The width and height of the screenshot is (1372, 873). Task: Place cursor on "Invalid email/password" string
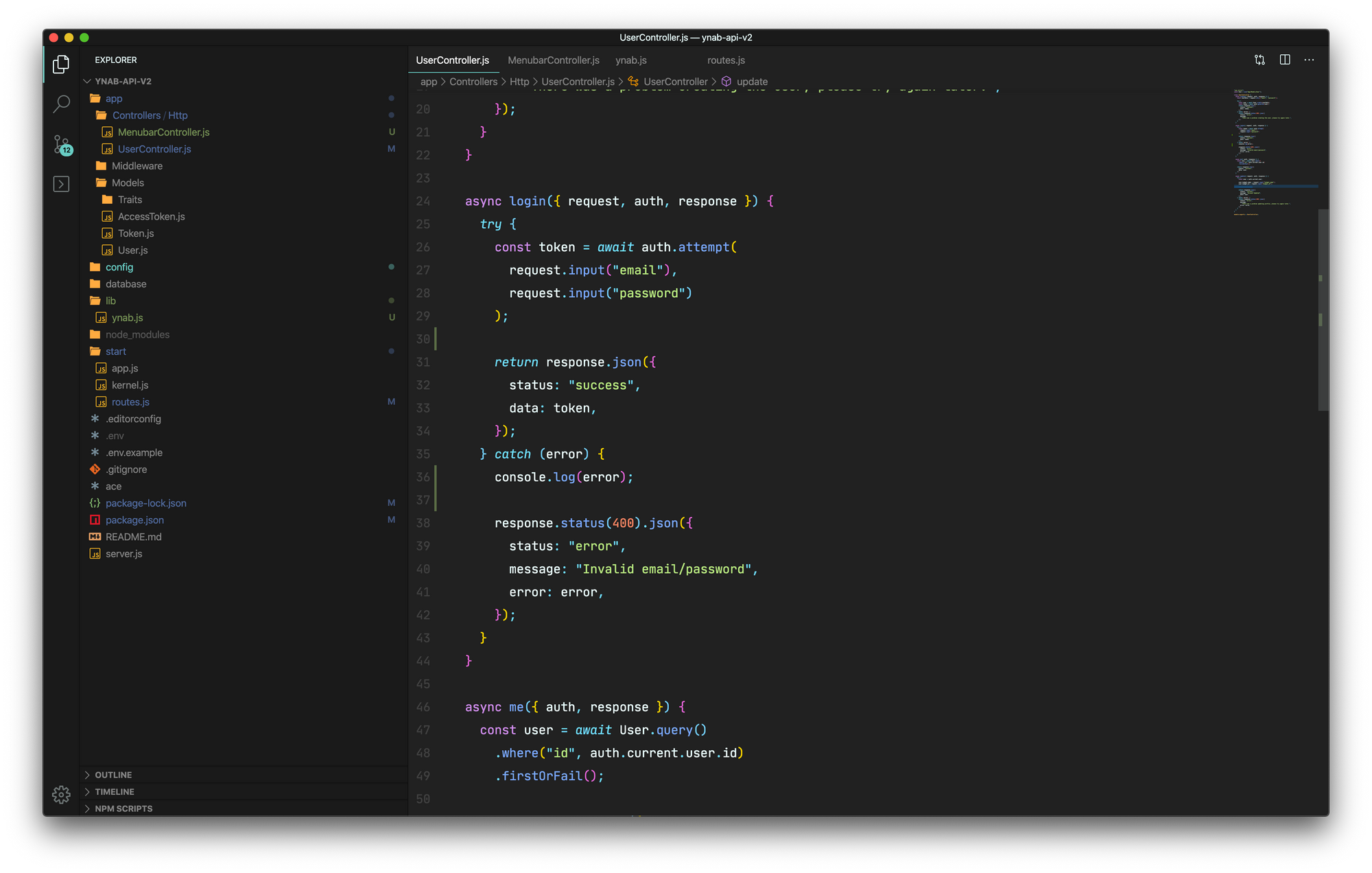tap(663, 569)
